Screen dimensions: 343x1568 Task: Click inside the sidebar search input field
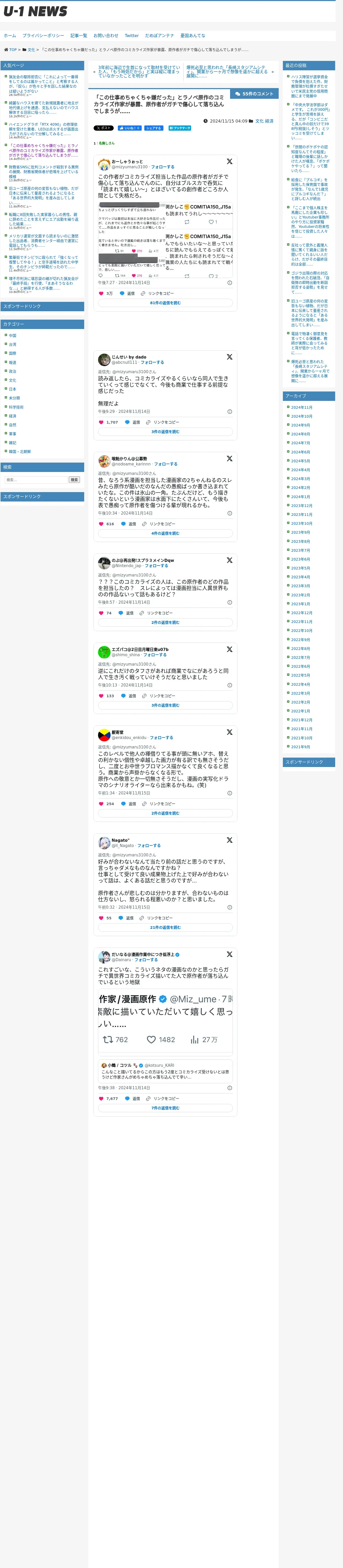pyautogui.click(x=35, y=480)
